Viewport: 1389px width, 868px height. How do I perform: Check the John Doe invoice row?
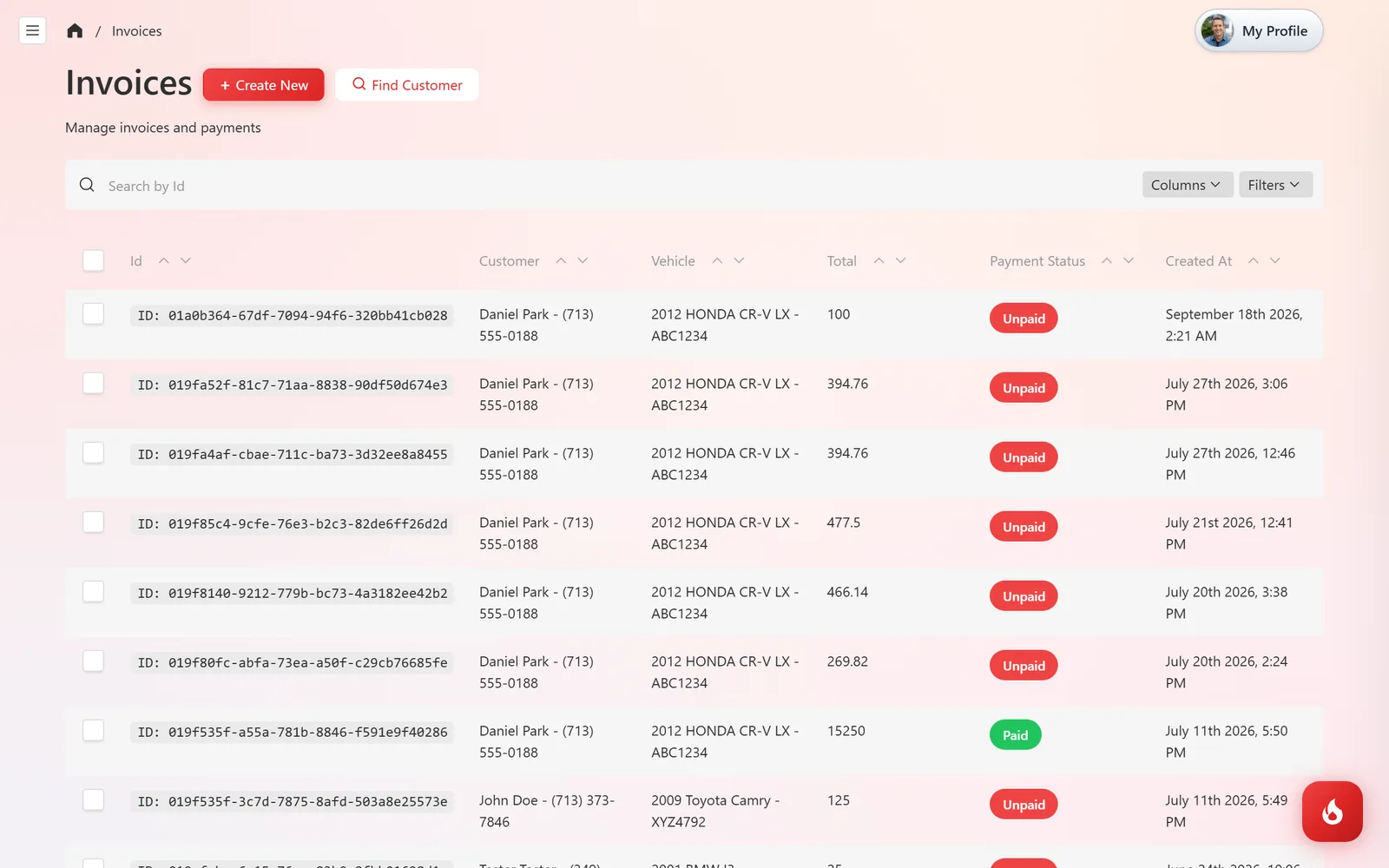click(x=93, y=799)
